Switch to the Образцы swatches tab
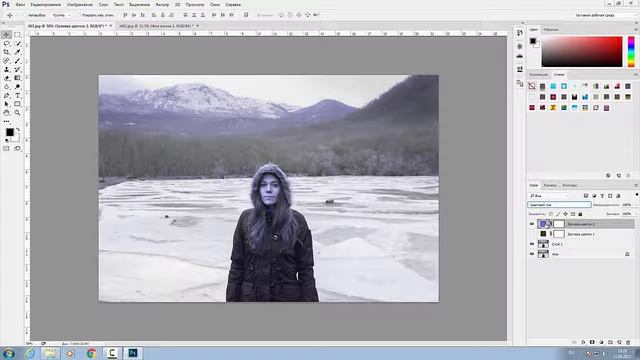The image size is (640, 360). pos(551,29)
